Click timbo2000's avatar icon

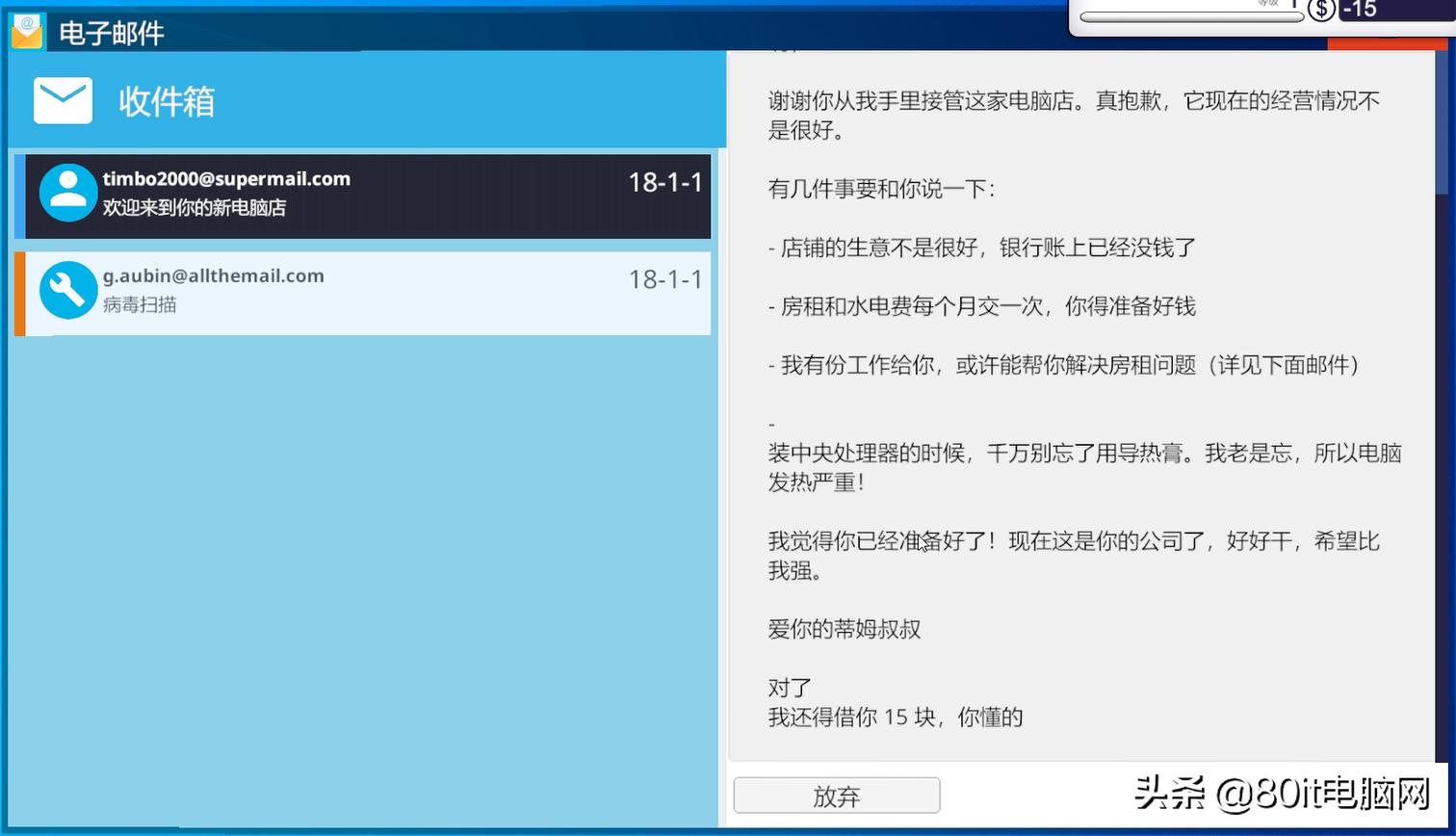tap(67, 193)
